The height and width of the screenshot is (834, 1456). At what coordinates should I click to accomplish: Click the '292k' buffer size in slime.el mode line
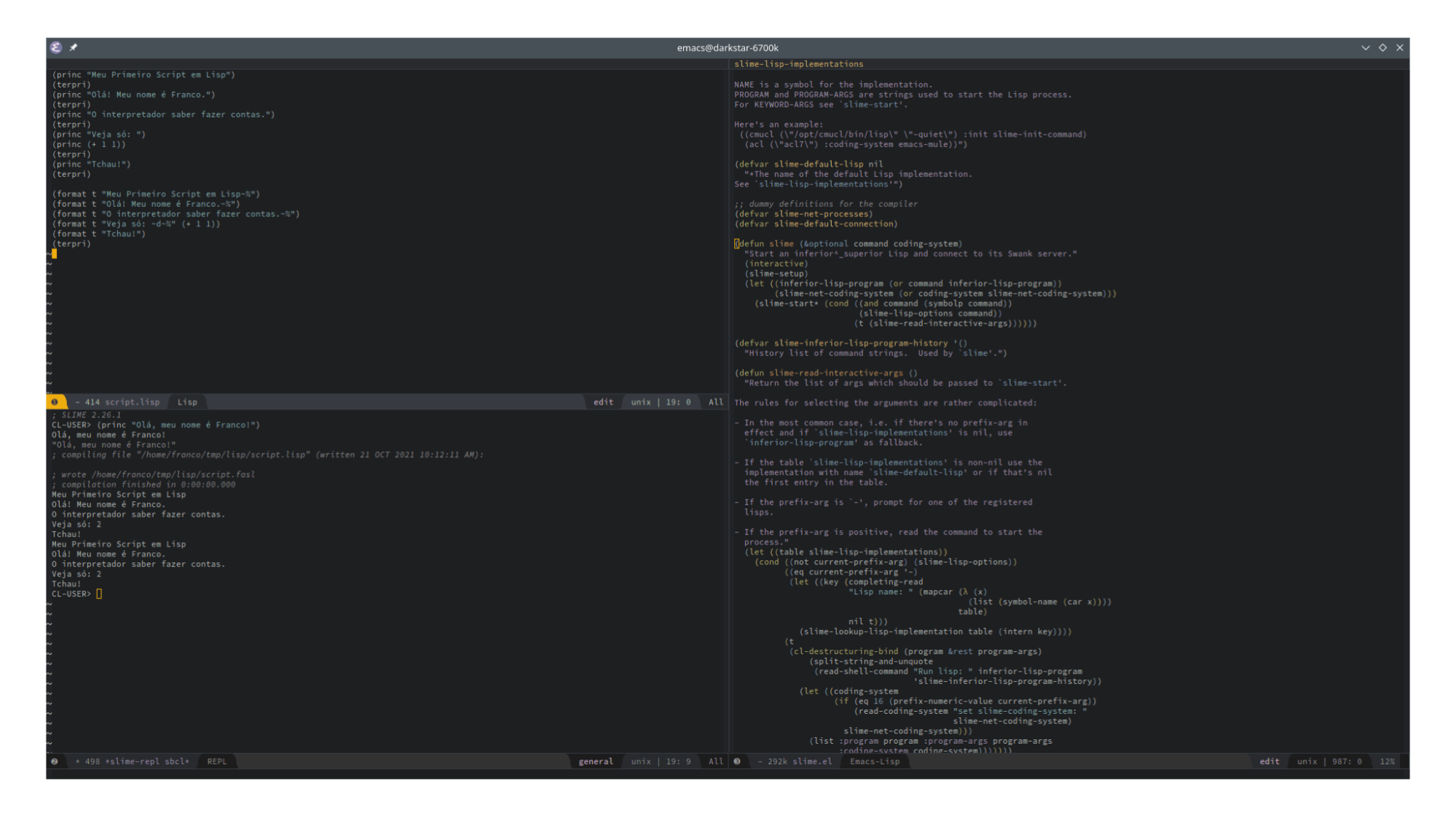(777, 762)
